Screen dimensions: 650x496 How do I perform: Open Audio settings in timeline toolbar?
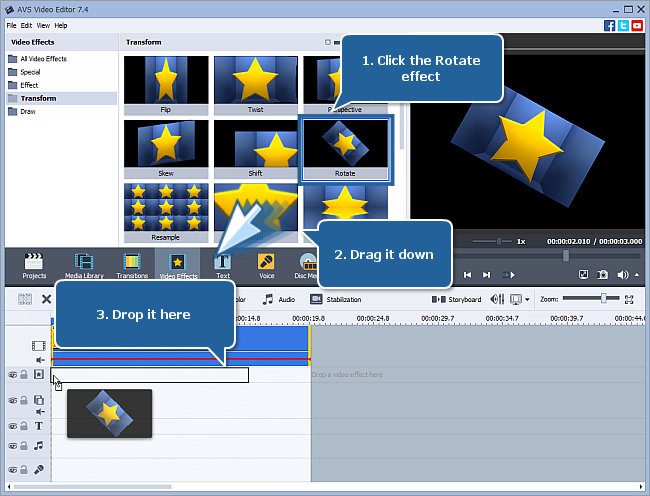pos(279,299)
